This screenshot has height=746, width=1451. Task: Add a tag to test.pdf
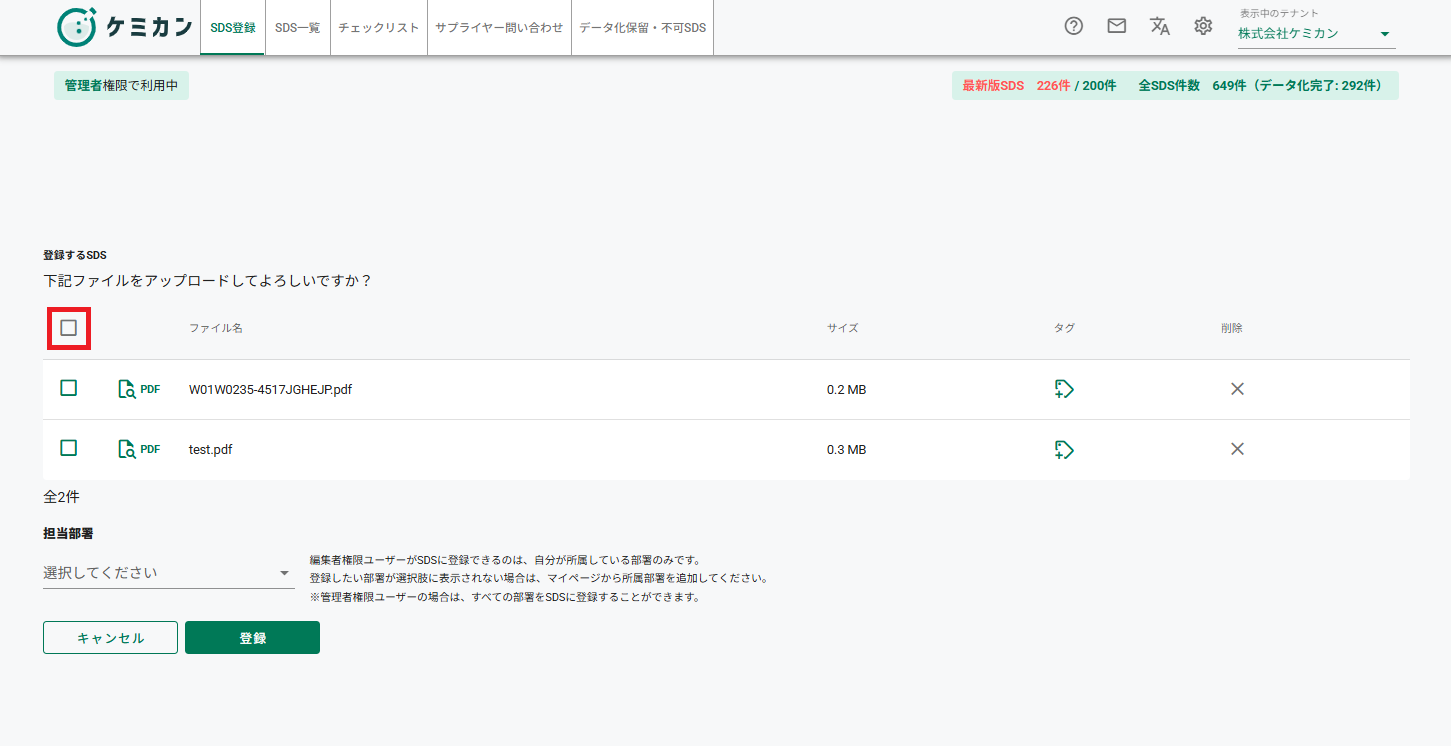point(1064,450)
